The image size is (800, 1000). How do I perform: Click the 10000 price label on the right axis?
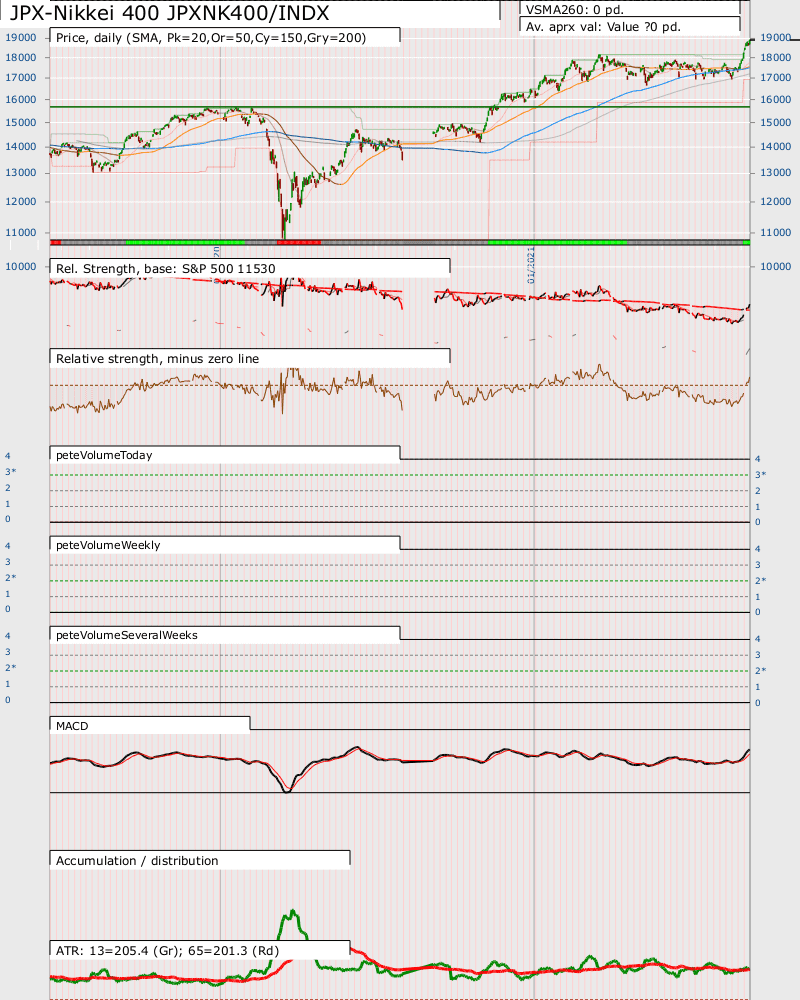tap(776, 267)
